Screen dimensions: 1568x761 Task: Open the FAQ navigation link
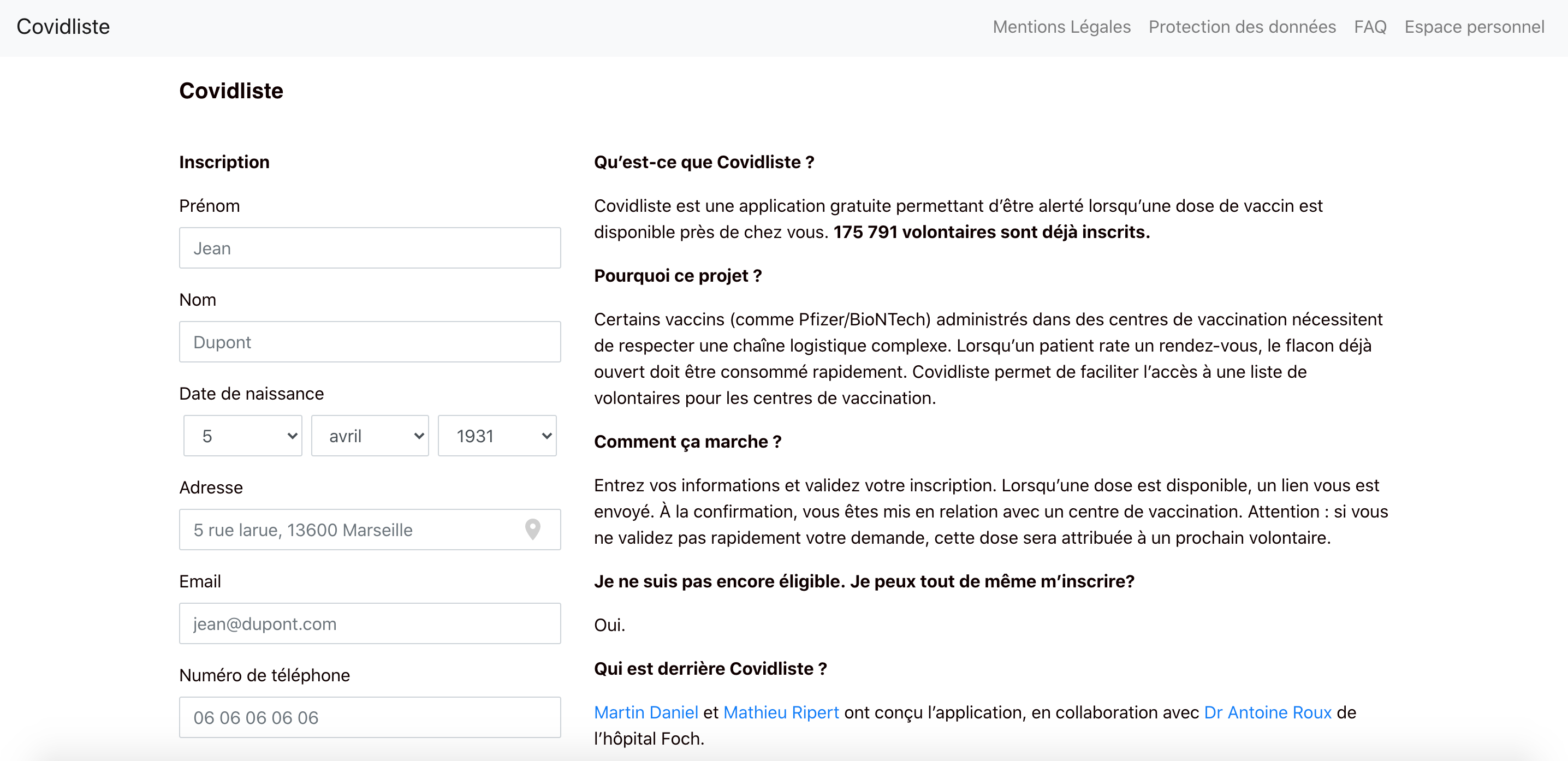[x=1370, y=27]
